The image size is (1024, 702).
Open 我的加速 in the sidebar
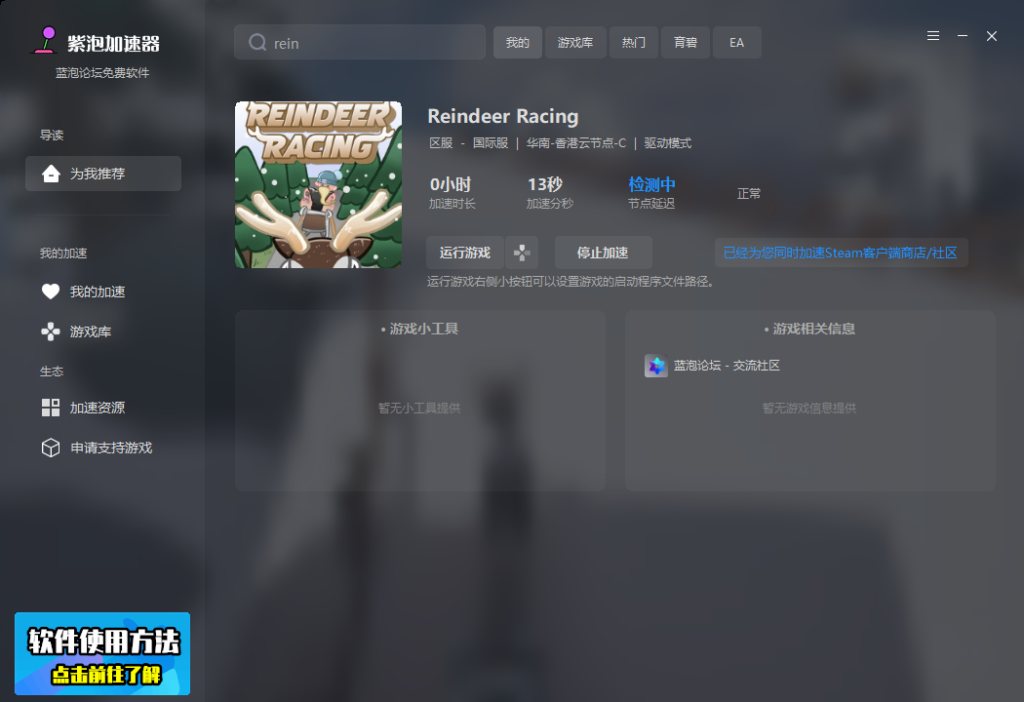84,292
